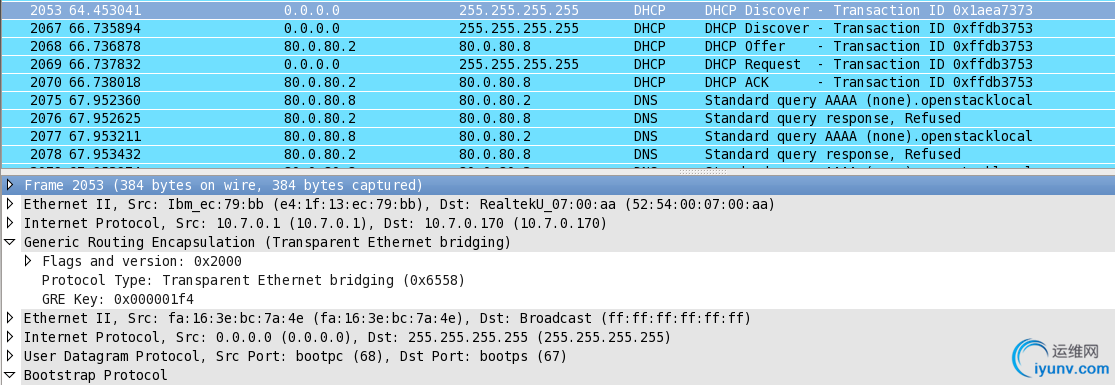The image size is (1115, 385).
Task: Select packet 2075 DNS AAAA query
Action: pyautogui.click(x=558, y=100)
